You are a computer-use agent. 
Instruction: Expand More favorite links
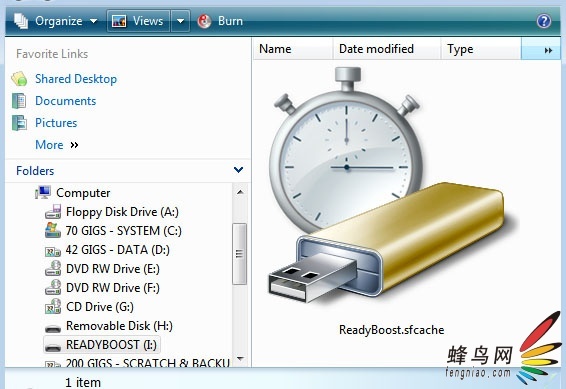click(x=57, y=145)
